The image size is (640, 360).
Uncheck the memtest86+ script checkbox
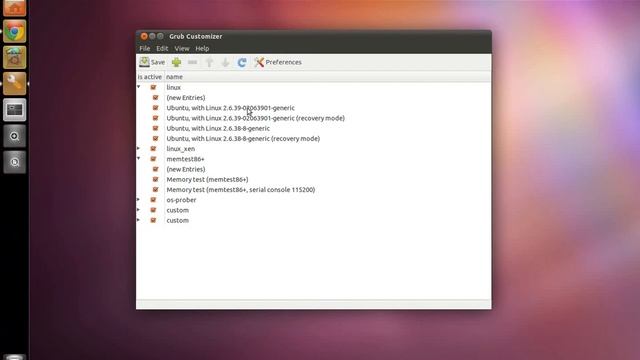pos(153,159)
